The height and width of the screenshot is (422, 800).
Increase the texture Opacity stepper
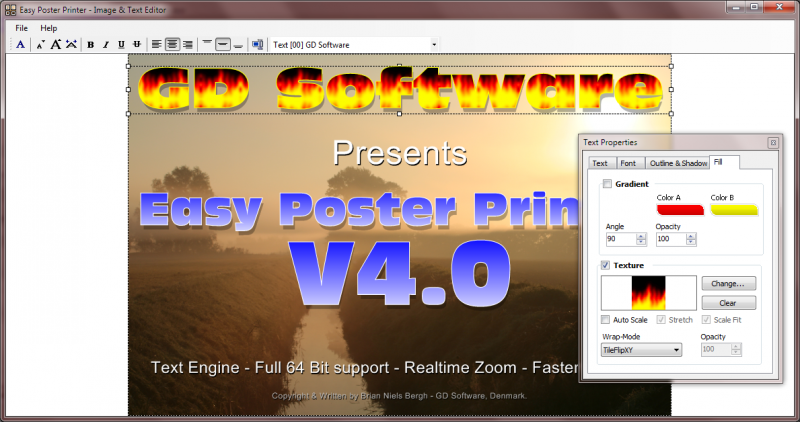tap(736, 346)
